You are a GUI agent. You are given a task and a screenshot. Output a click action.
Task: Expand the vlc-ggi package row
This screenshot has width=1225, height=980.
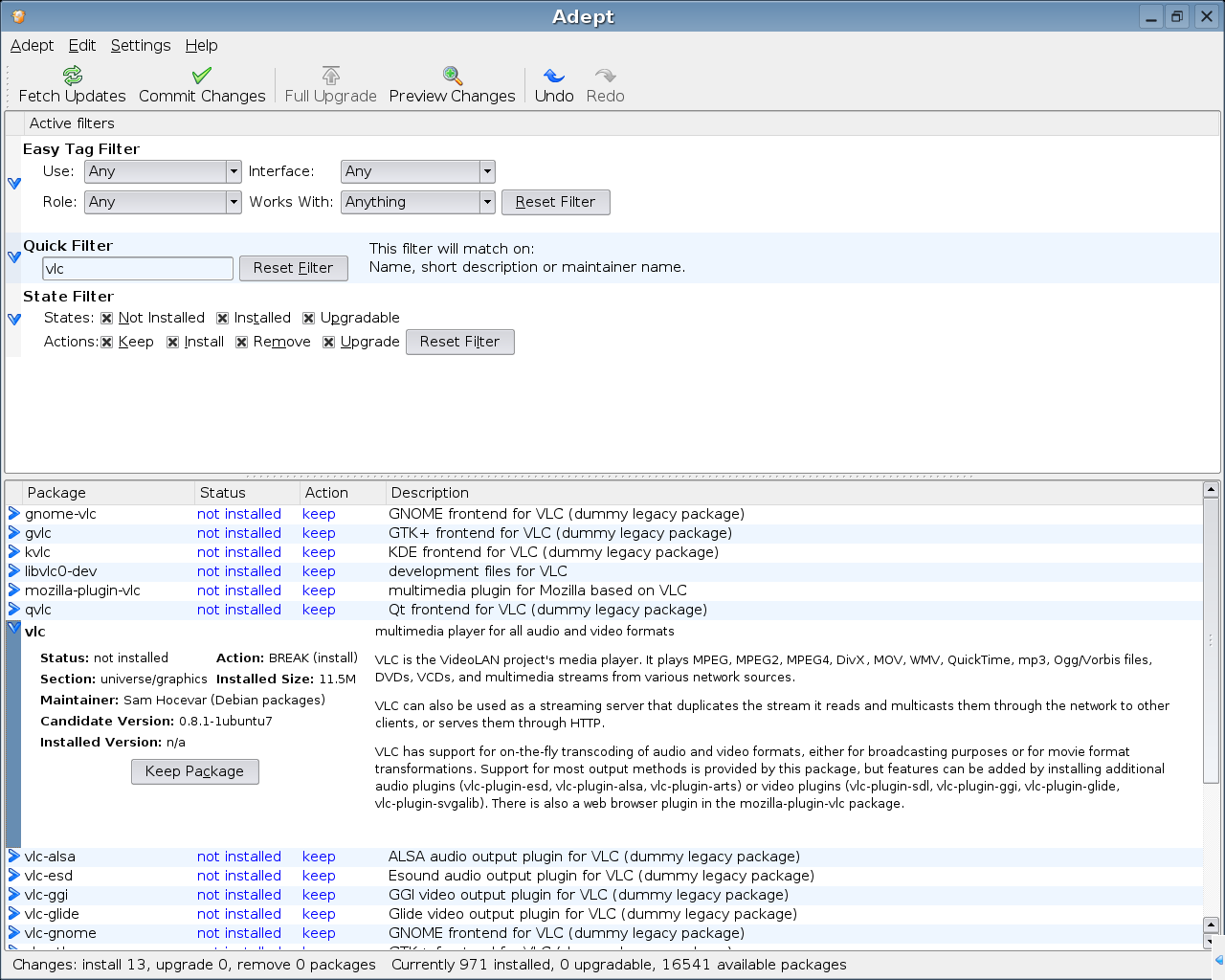(14, 895)
